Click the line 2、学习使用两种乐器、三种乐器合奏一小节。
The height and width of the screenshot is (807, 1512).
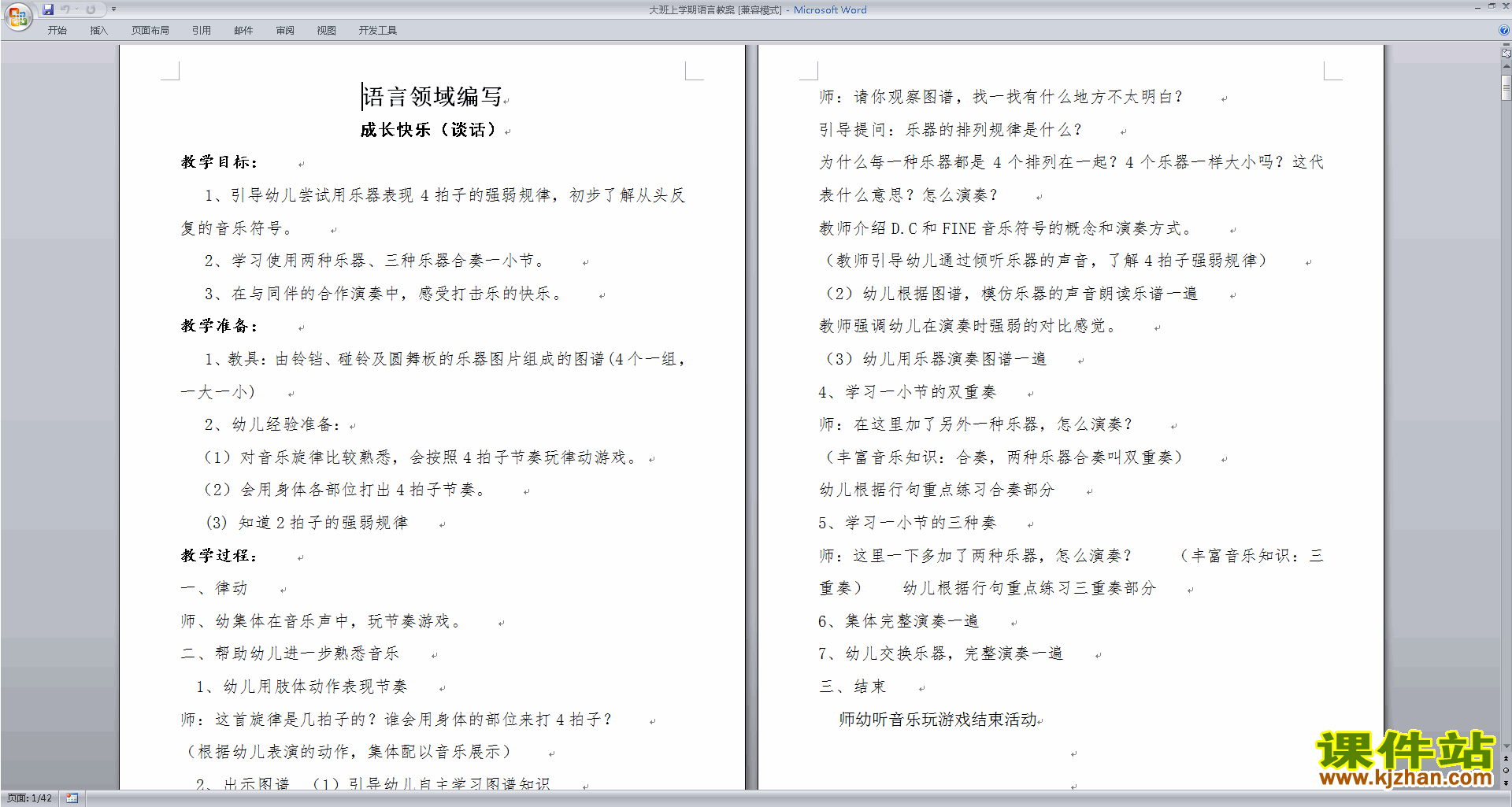coord(375,261)
